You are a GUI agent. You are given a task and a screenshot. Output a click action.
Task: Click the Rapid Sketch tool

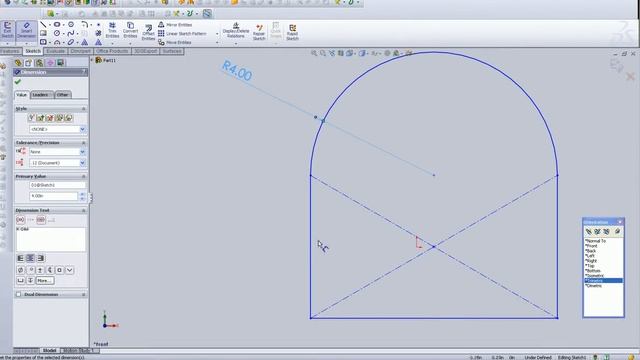[292, 32]
